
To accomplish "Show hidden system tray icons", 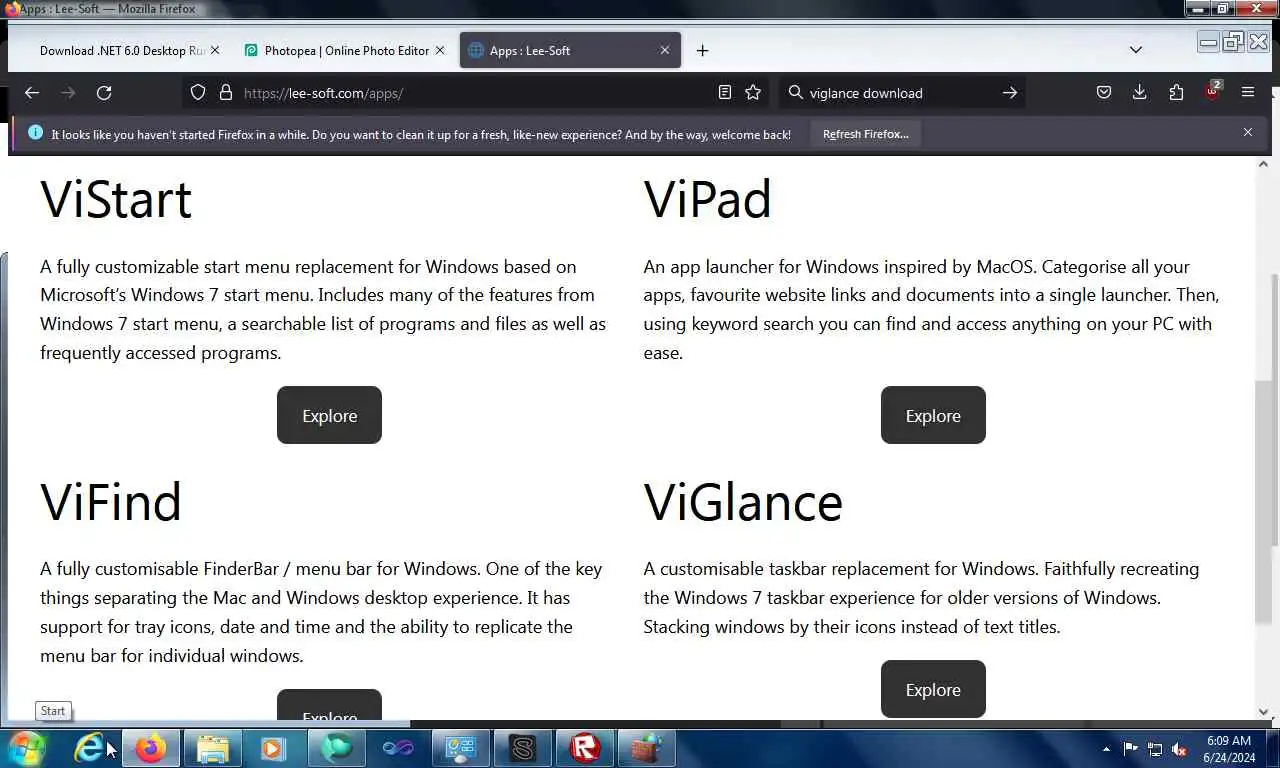I will pyautogui.click(x=1106, y=749).
